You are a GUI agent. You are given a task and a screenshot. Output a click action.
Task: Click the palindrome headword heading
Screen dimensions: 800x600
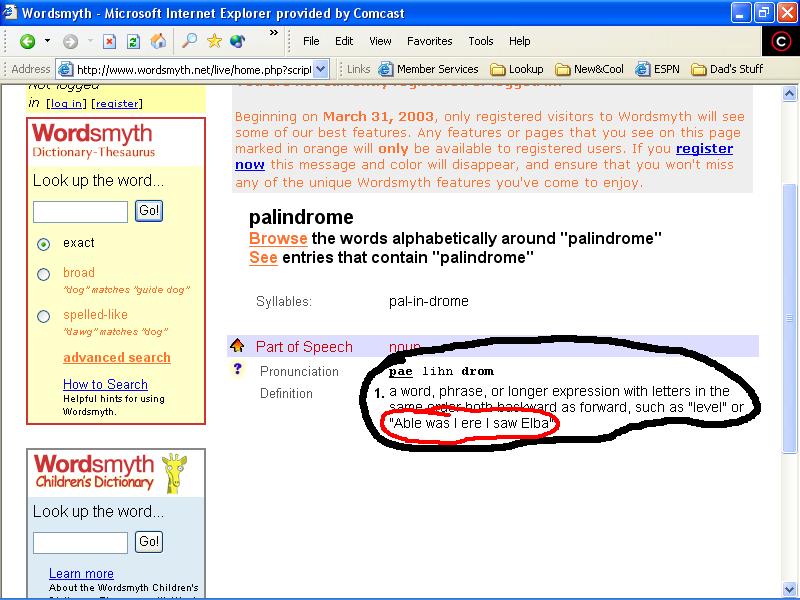point(301,218)
